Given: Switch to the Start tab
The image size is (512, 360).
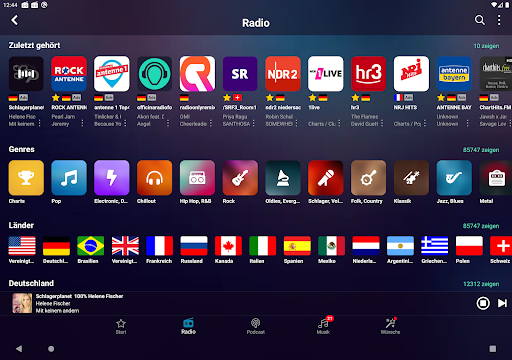Looking at the screenshot, I should click(x=121, y=326).
